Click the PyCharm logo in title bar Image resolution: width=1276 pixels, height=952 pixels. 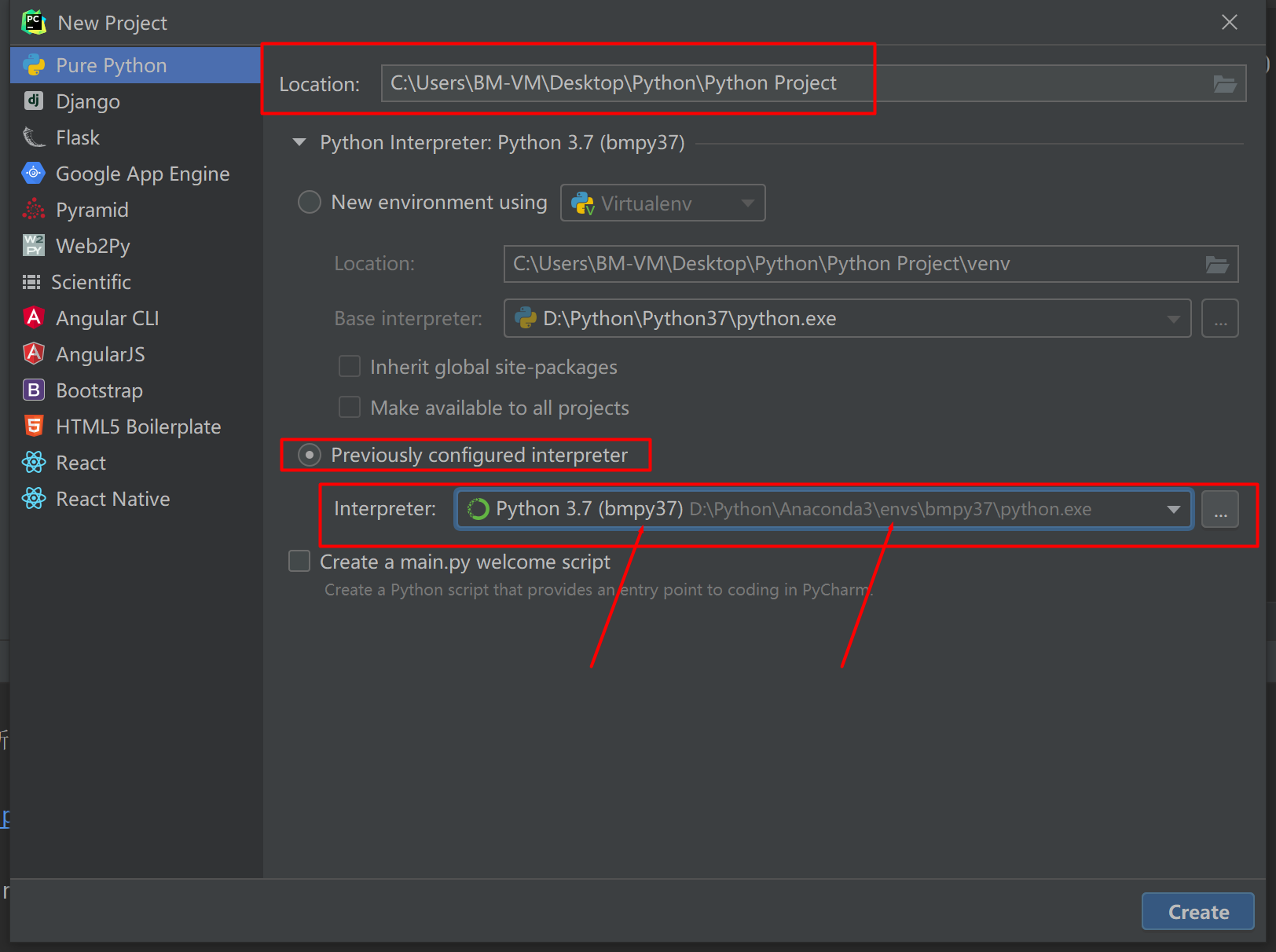point(34,22)
